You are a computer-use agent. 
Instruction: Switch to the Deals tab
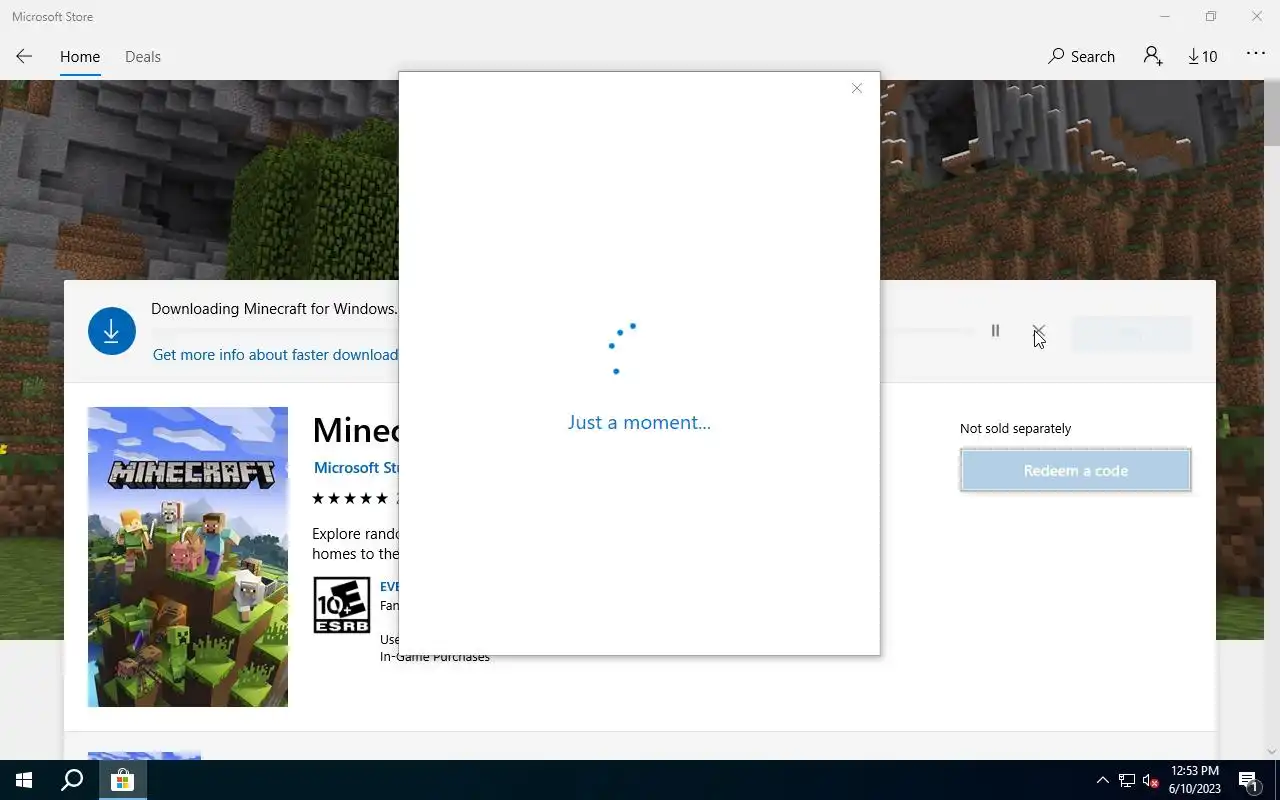click(143, 57)
